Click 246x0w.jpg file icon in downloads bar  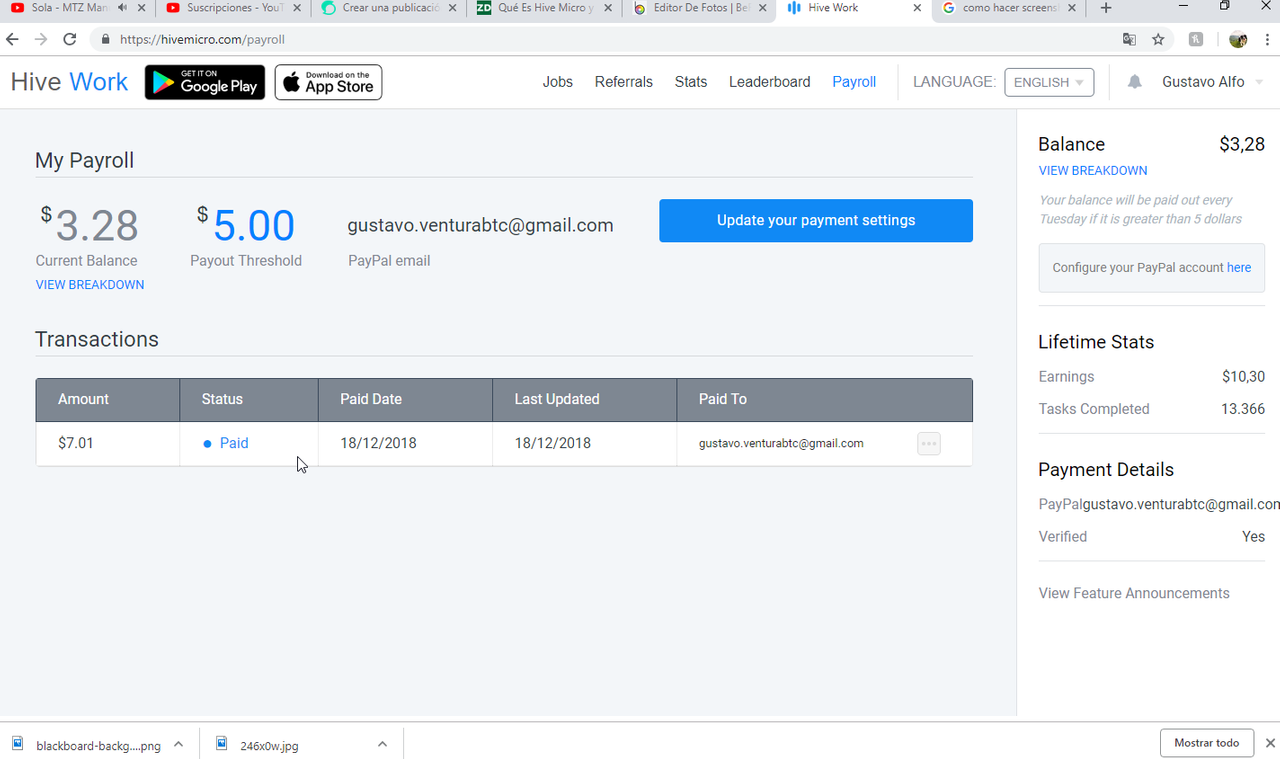(x=222, y=744)
